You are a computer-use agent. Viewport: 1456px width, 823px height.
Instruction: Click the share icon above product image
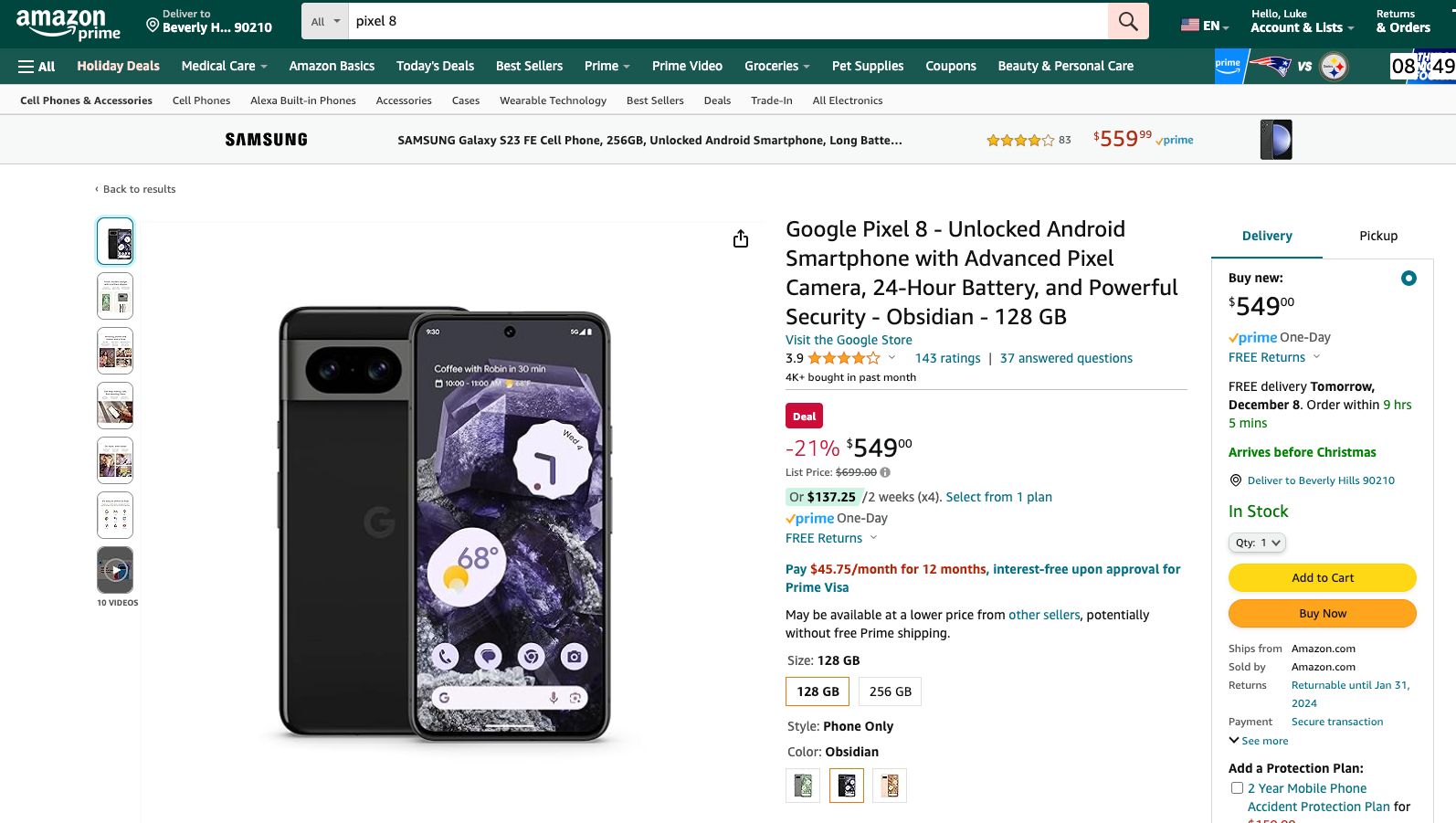741,238
